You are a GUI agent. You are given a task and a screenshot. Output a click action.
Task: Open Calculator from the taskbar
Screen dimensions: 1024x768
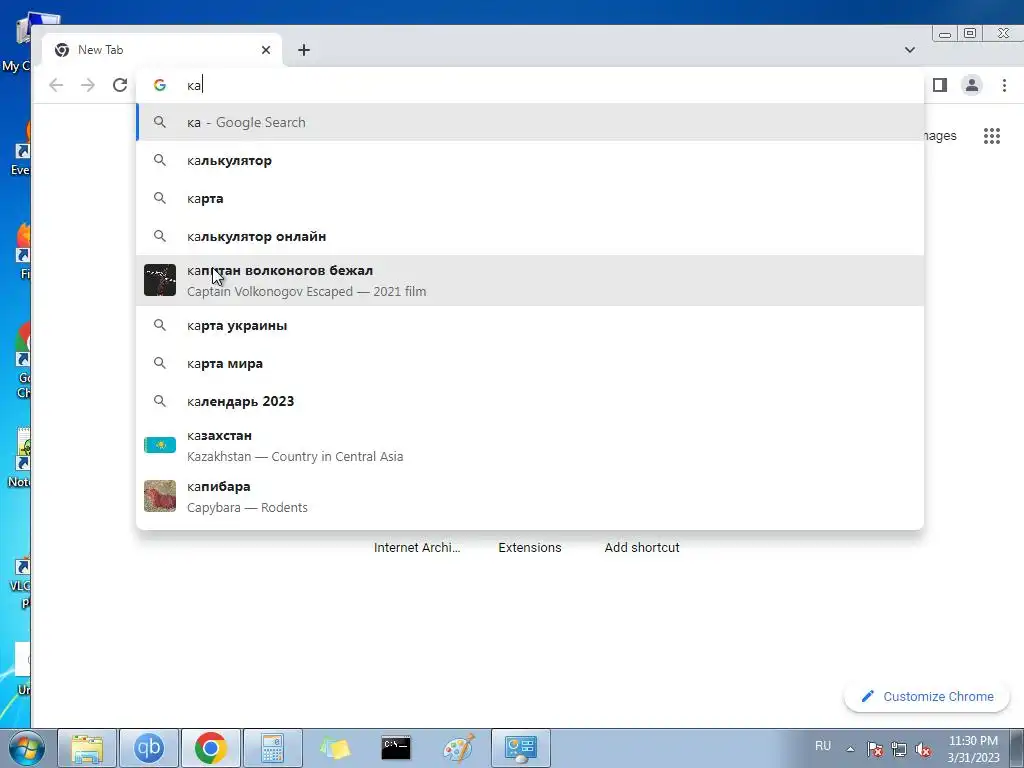(x=272, y=748)
